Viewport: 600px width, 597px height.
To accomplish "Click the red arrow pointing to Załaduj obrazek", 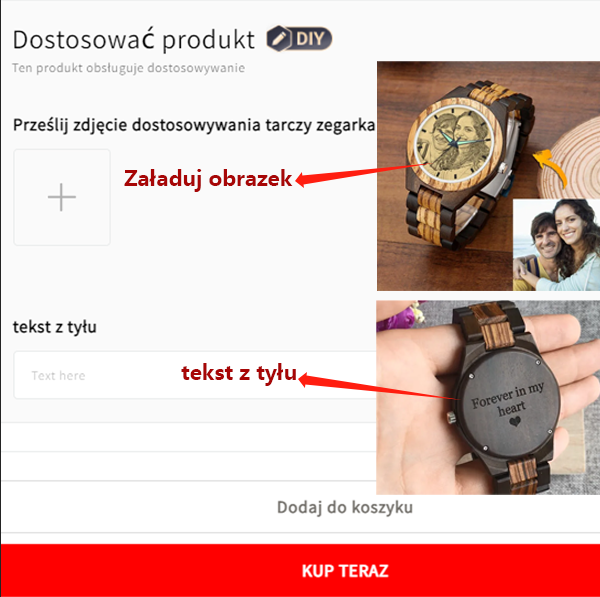I will pyautogui.click(x=362, y=175).
